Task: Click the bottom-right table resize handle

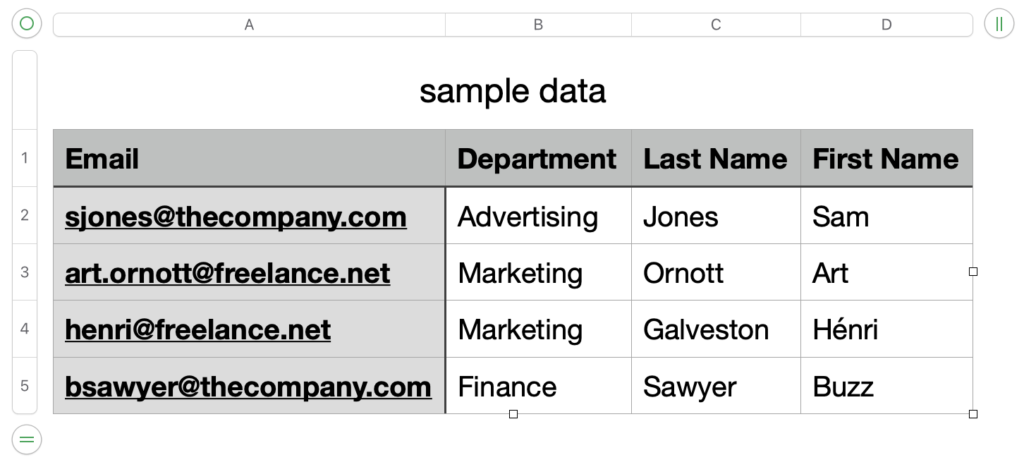Action: [x=973, y=414]
